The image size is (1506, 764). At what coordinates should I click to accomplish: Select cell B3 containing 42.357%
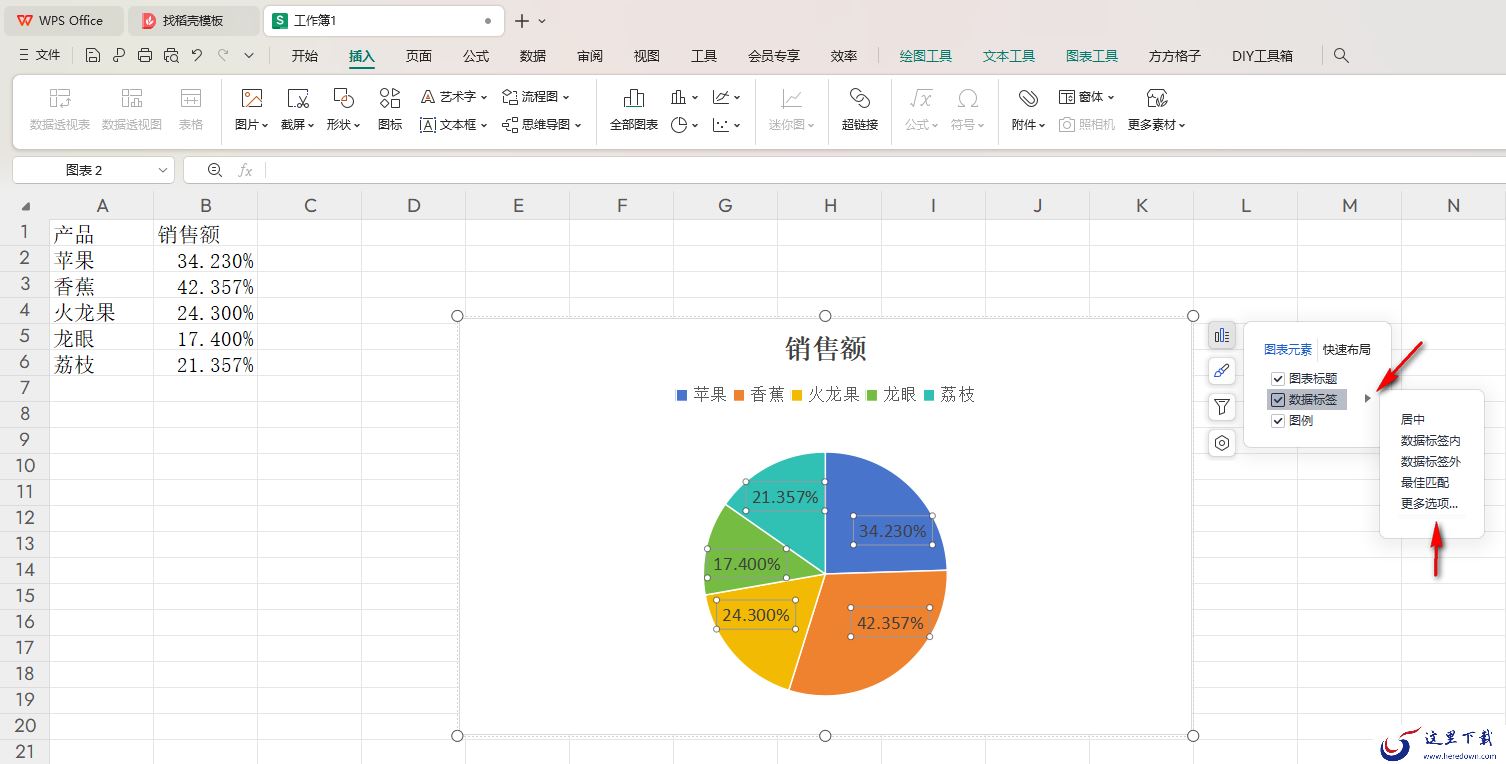coord(205,287)
